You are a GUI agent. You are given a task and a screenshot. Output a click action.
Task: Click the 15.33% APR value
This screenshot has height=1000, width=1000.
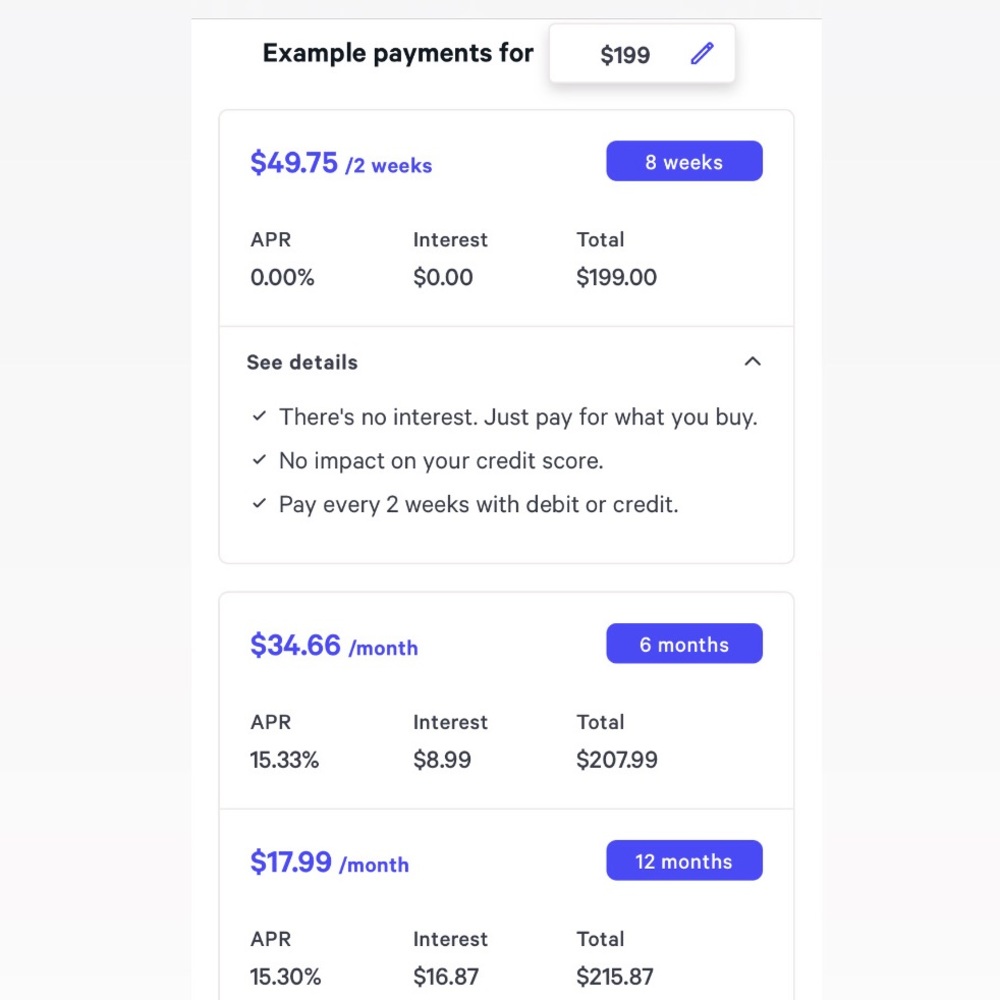tap(284, 760)
